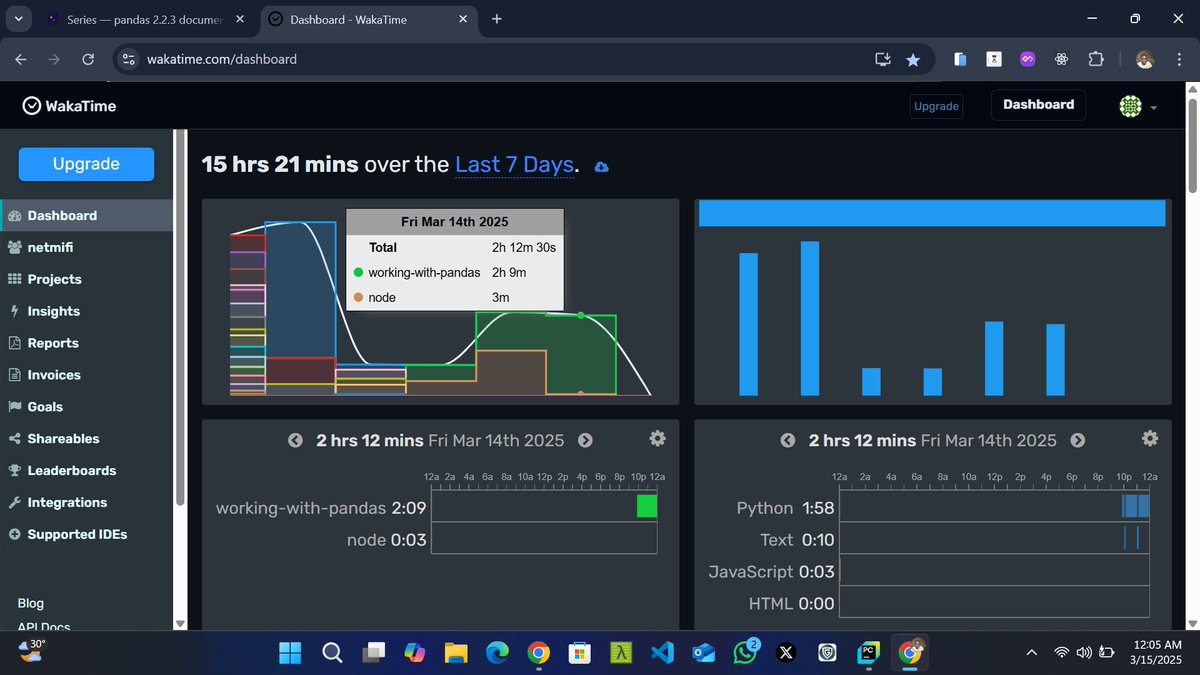Reload the page with the refresh icon
1200x675 pixels.
[88, 59]
